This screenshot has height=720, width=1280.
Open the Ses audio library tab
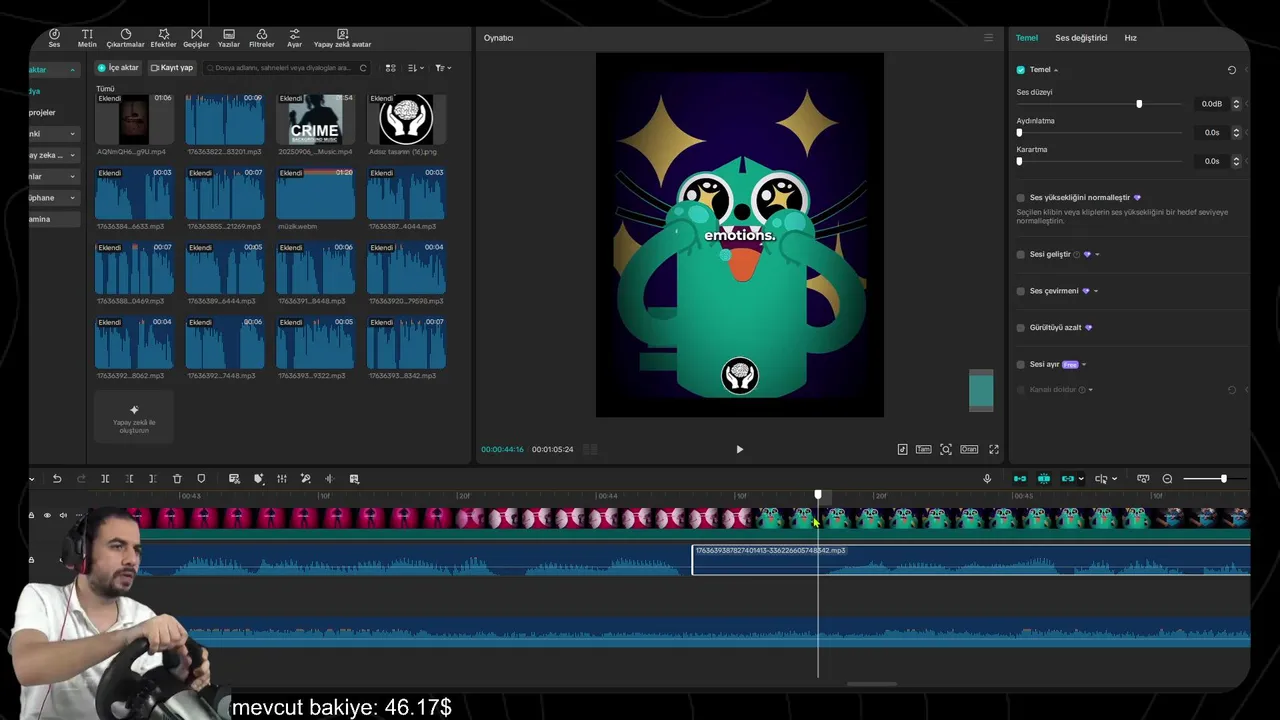click(54, 38)
